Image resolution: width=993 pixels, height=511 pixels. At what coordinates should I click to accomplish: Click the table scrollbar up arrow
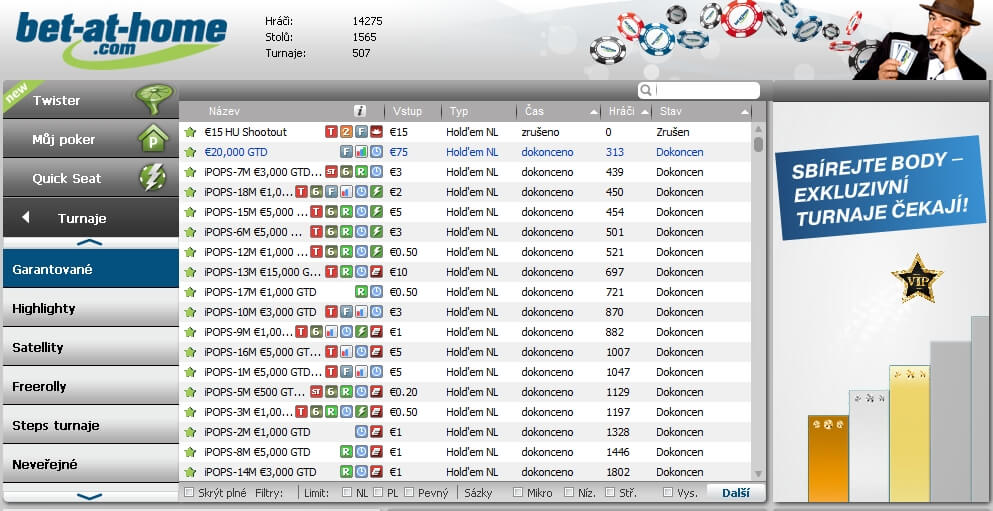[758, 129]
